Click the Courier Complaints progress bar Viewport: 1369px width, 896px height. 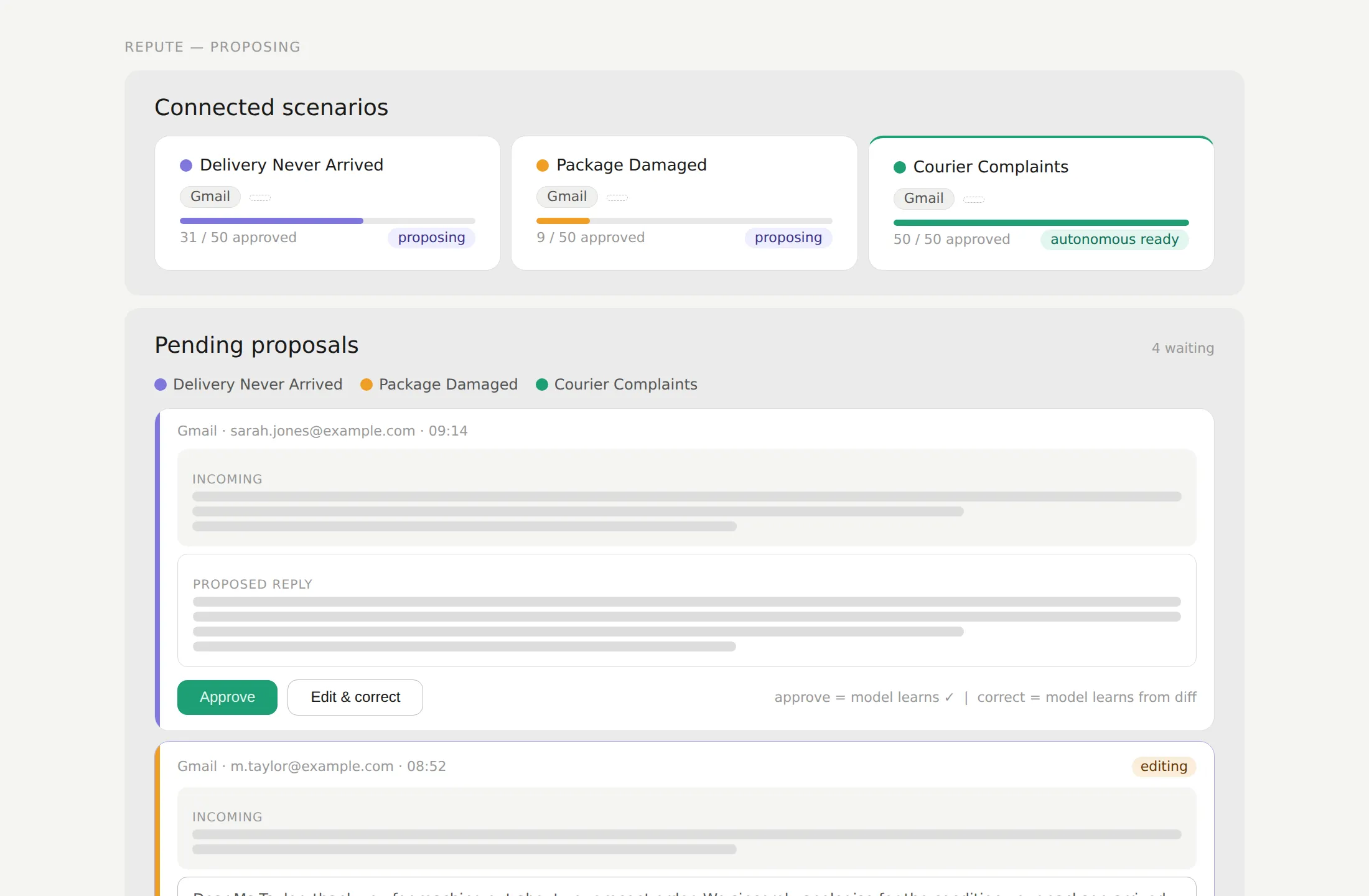[1041, 223]
